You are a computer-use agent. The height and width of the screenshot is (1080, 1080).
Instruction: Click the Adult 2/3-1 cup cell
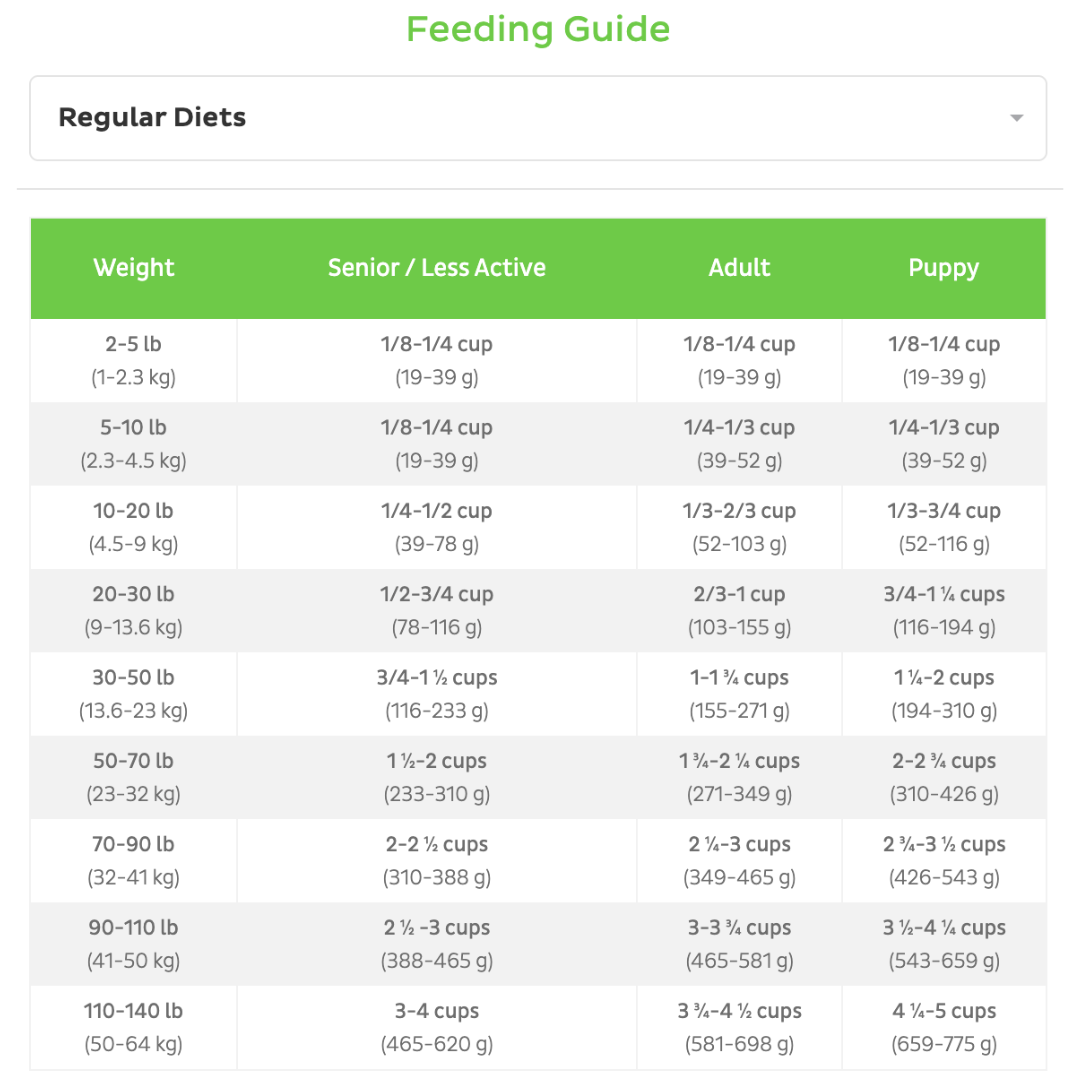coord(739,610)
